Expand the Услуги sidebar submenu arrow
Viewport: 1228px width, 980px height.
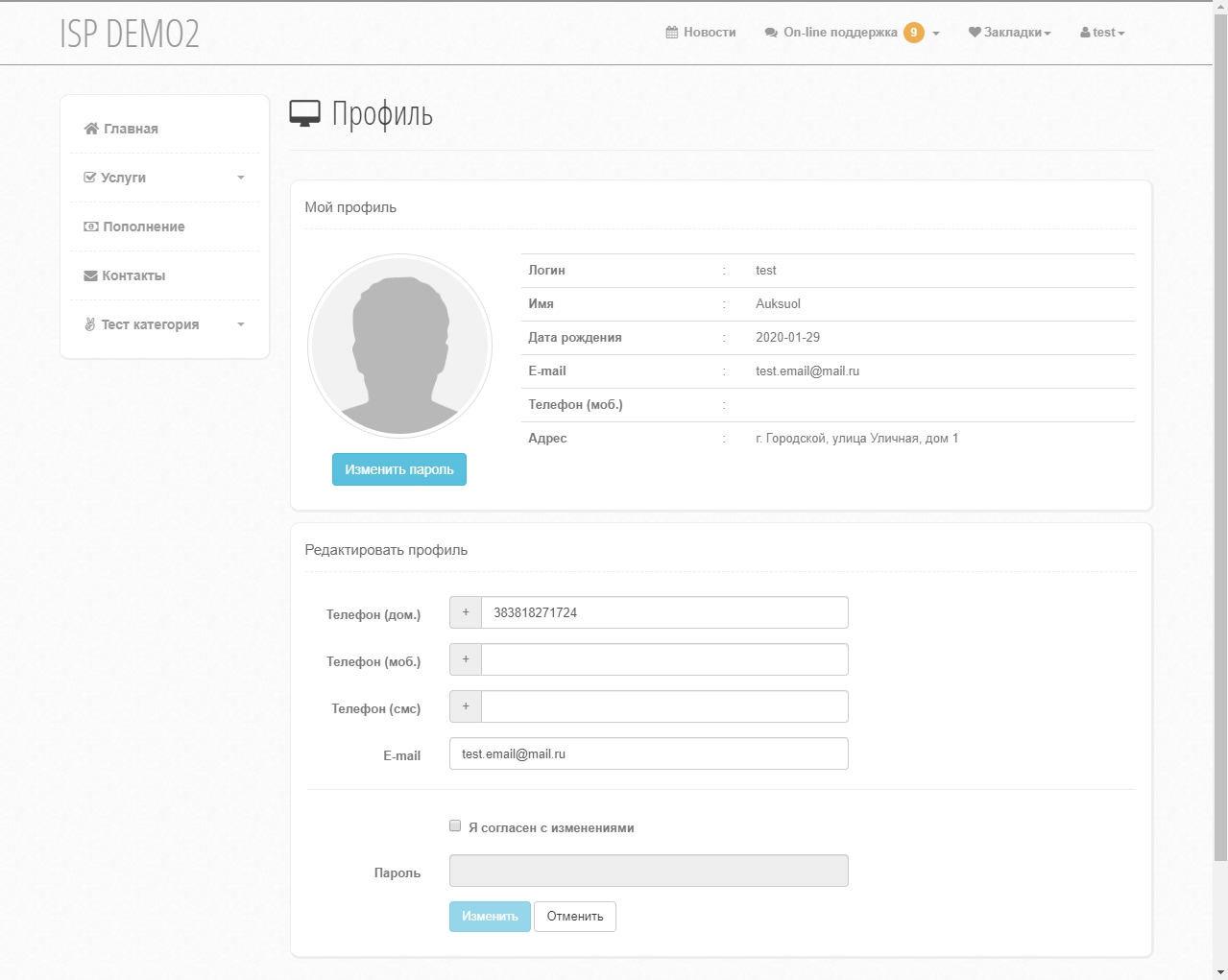pyautogui.click(x=241, y=178)
